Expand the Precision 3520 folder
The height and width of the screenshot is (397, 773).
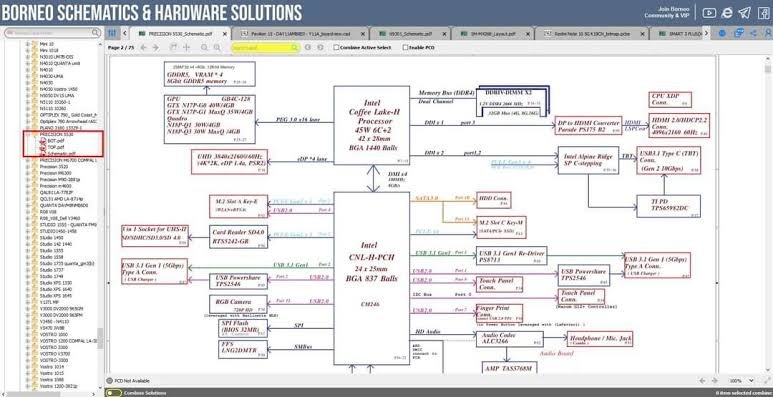click(28, 167)
